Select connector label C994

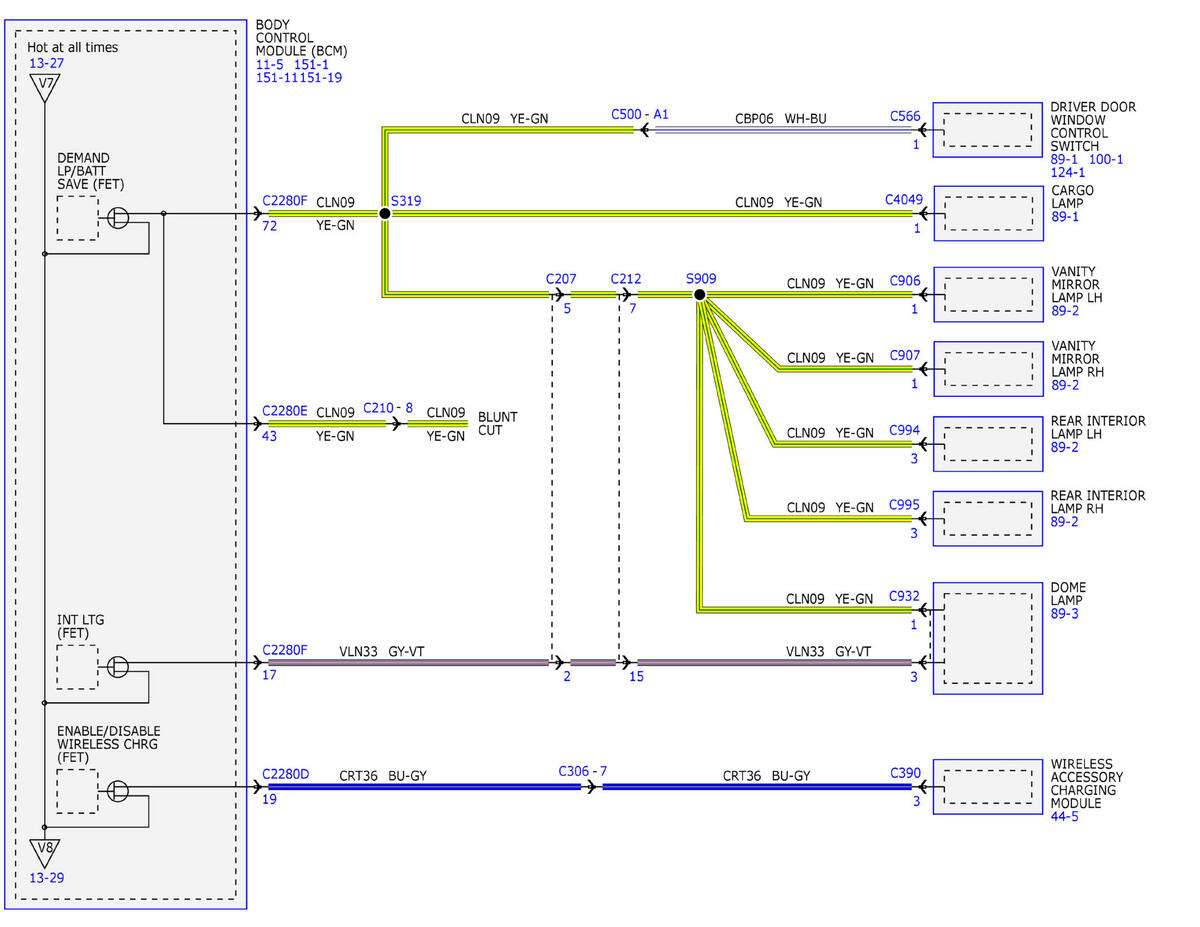click(905, 431)
